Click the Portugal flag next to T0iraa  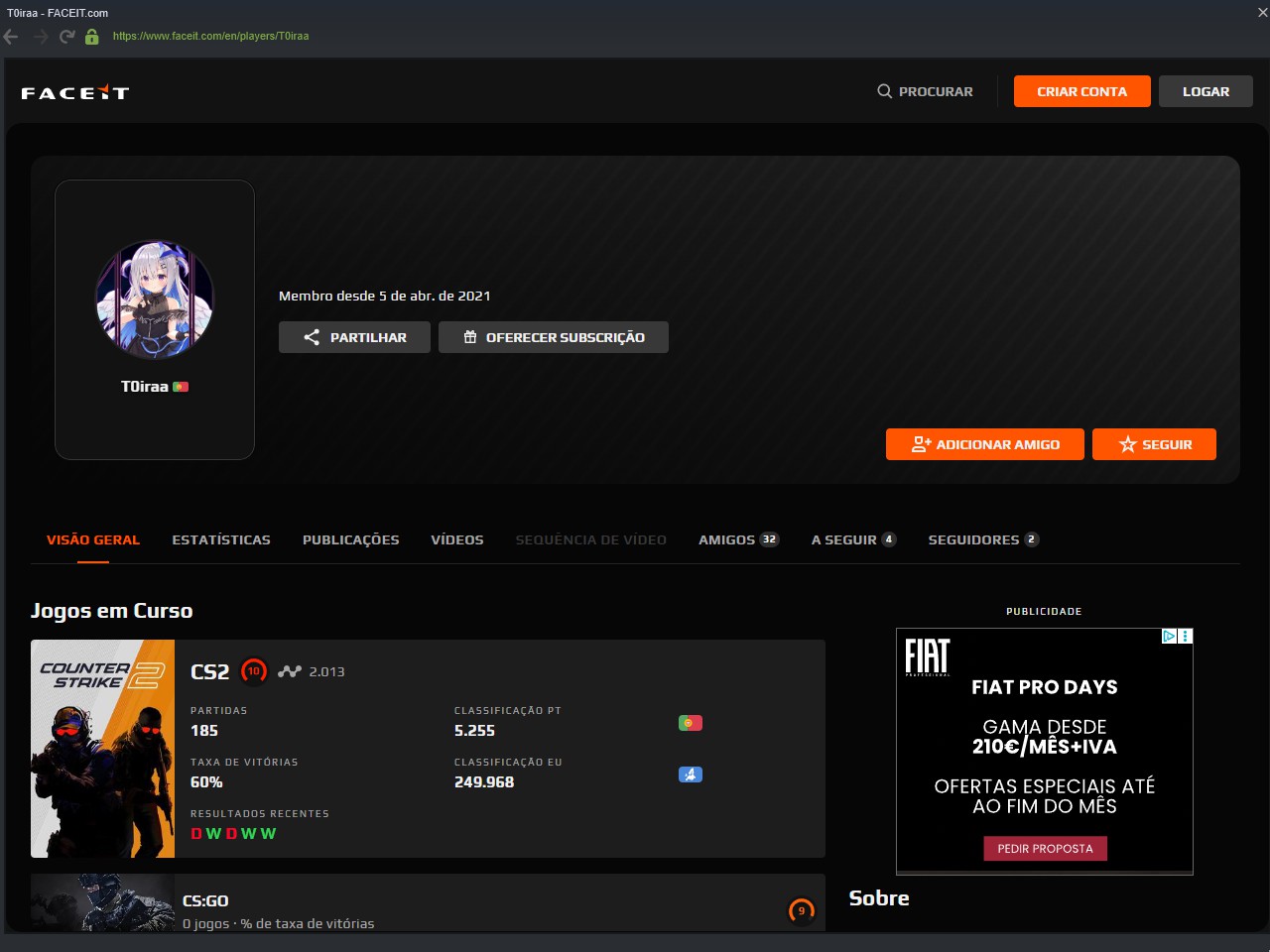[181, 387]
